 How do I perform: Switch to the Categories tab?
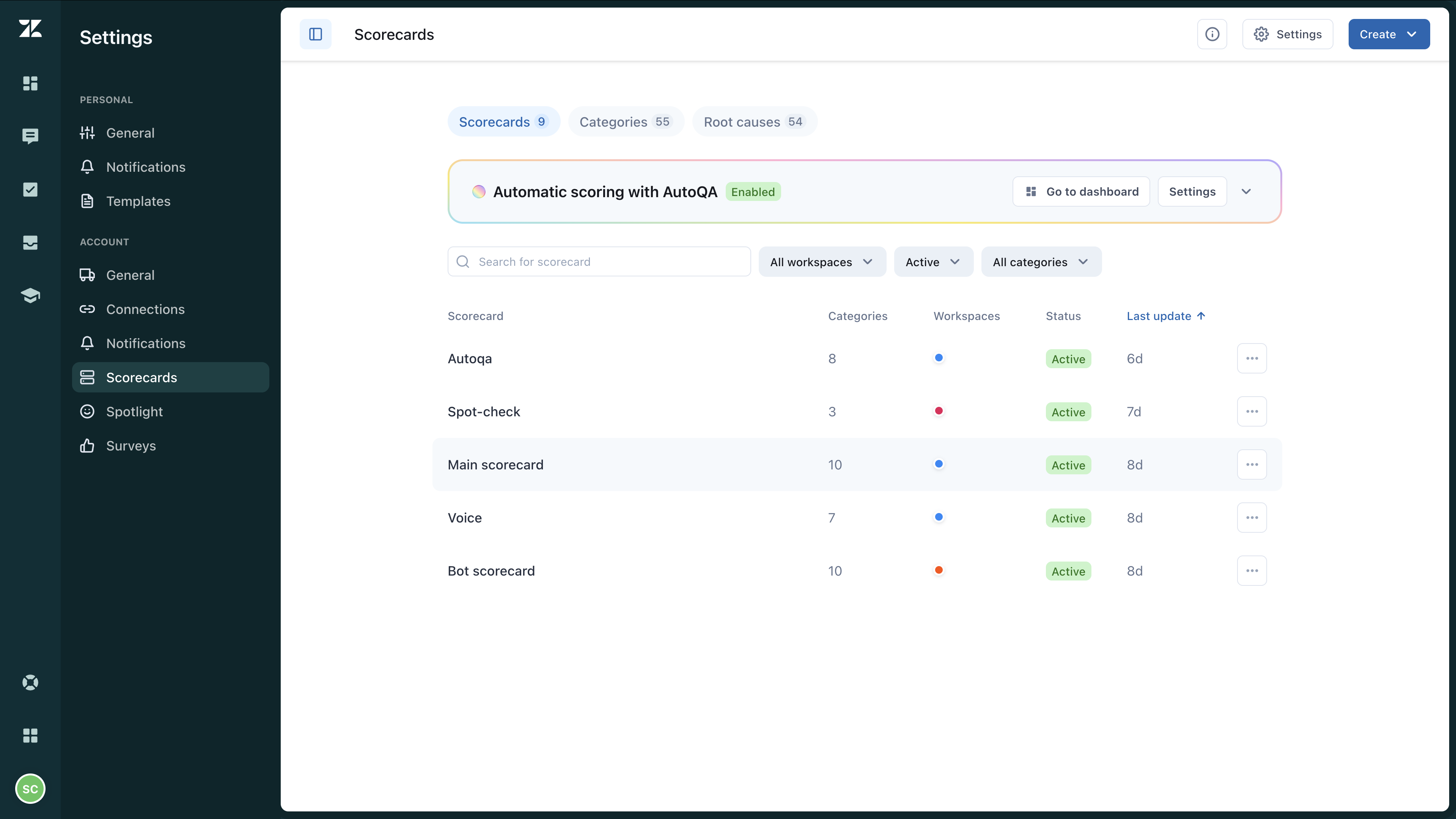626,121
